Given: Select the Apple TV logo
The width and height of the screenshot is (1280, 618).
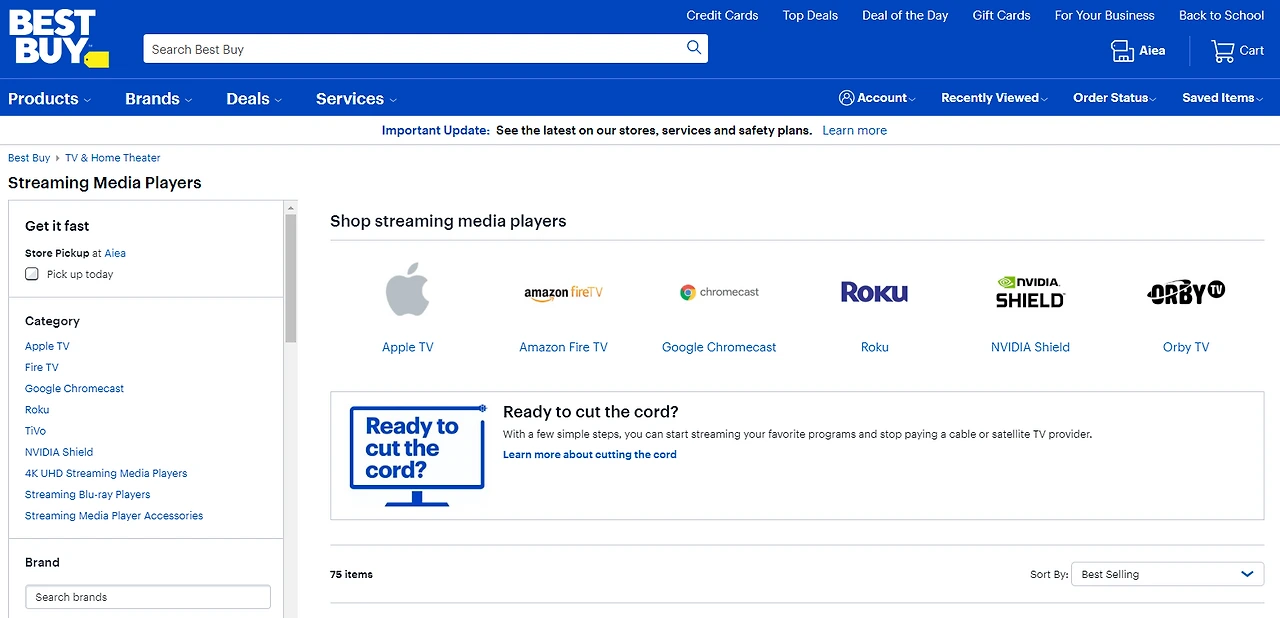Looking at the screenshot, I should point(407,291).
